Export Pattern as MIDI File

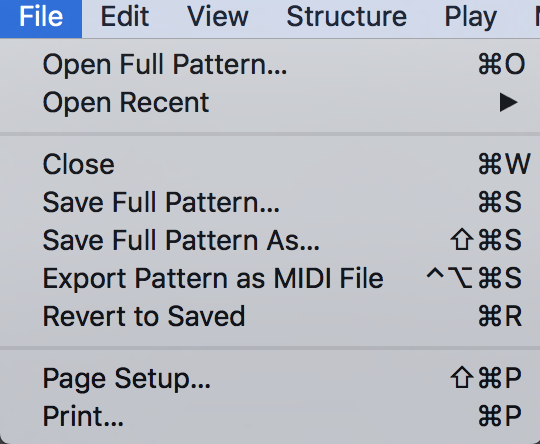coord(270,278)
